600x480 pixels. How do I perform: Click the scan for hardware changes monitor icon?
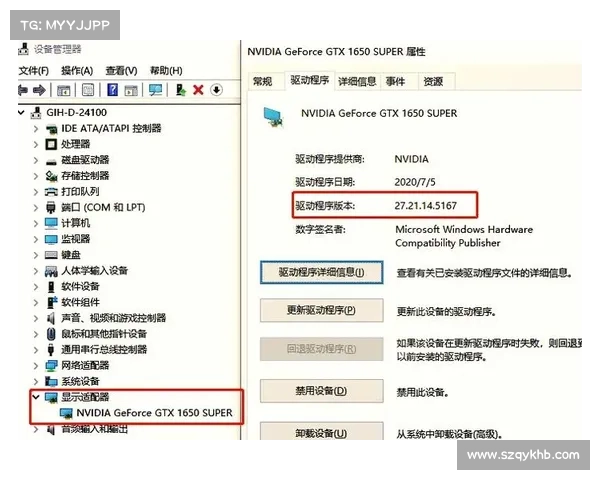pyautogui.click(x=155, y=90)
